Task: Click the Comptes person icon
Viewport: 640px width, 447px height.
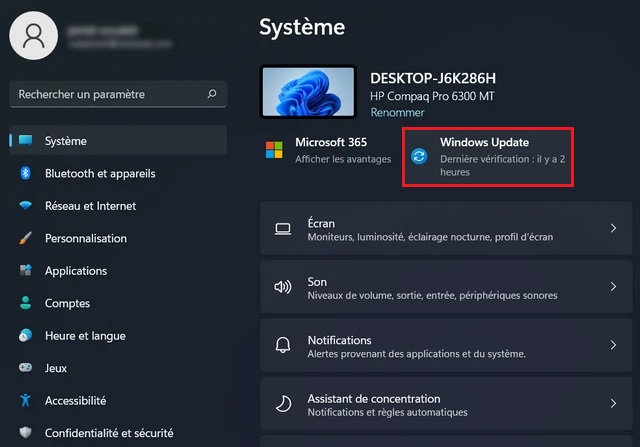Action: click(26, 303)
